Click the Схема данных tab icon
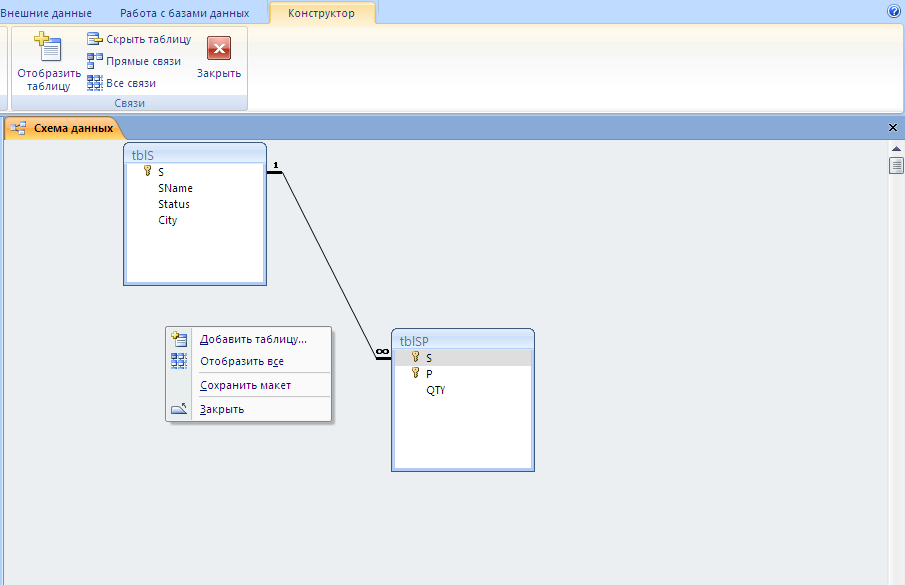 point(18,128)
